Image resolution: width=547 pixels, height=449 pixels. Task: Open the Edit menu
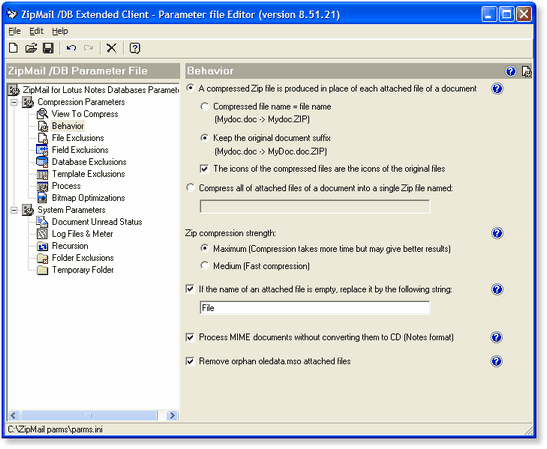[x=36, y=31]
